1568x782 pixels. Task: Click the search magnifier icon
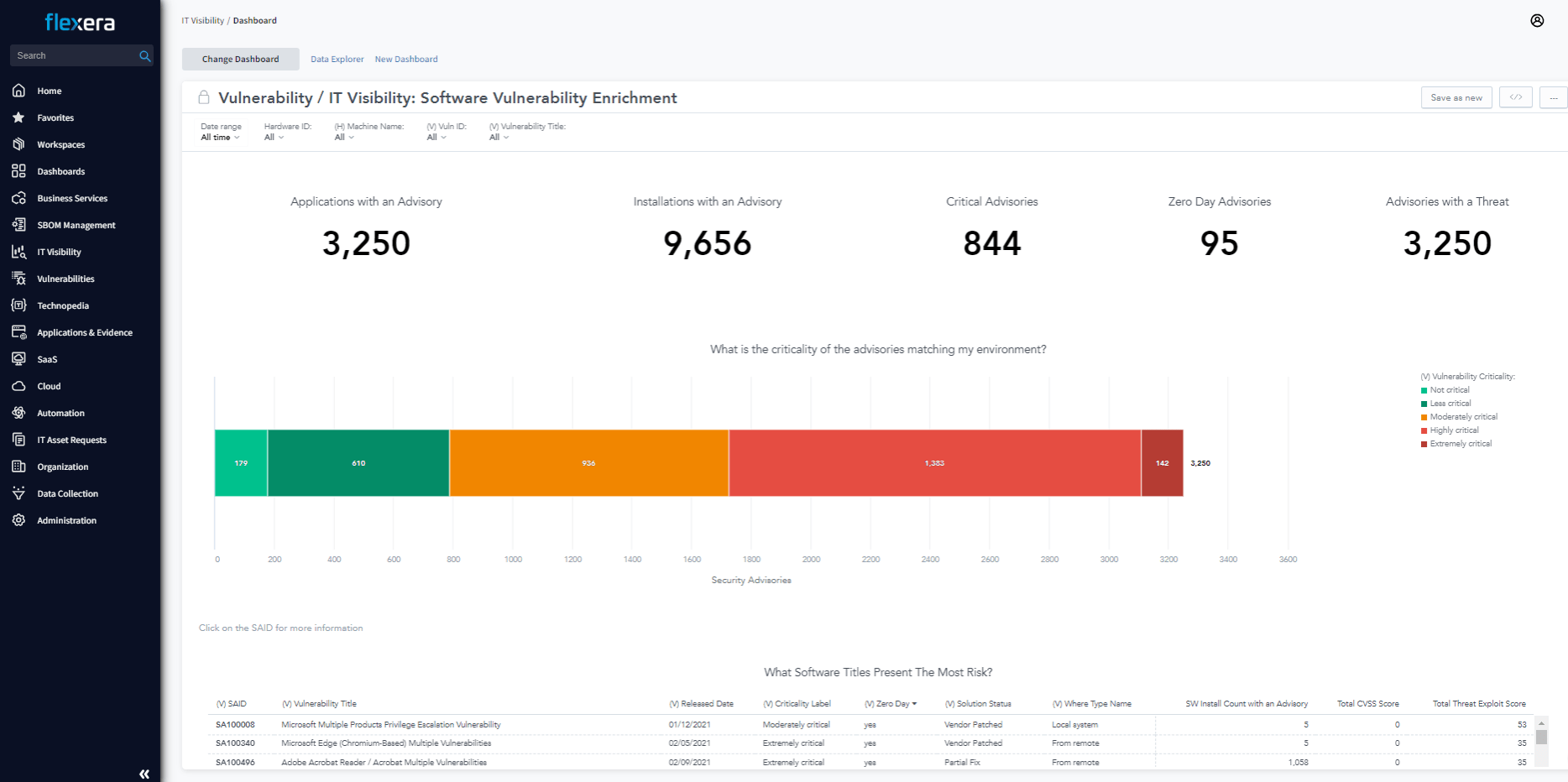144,56
